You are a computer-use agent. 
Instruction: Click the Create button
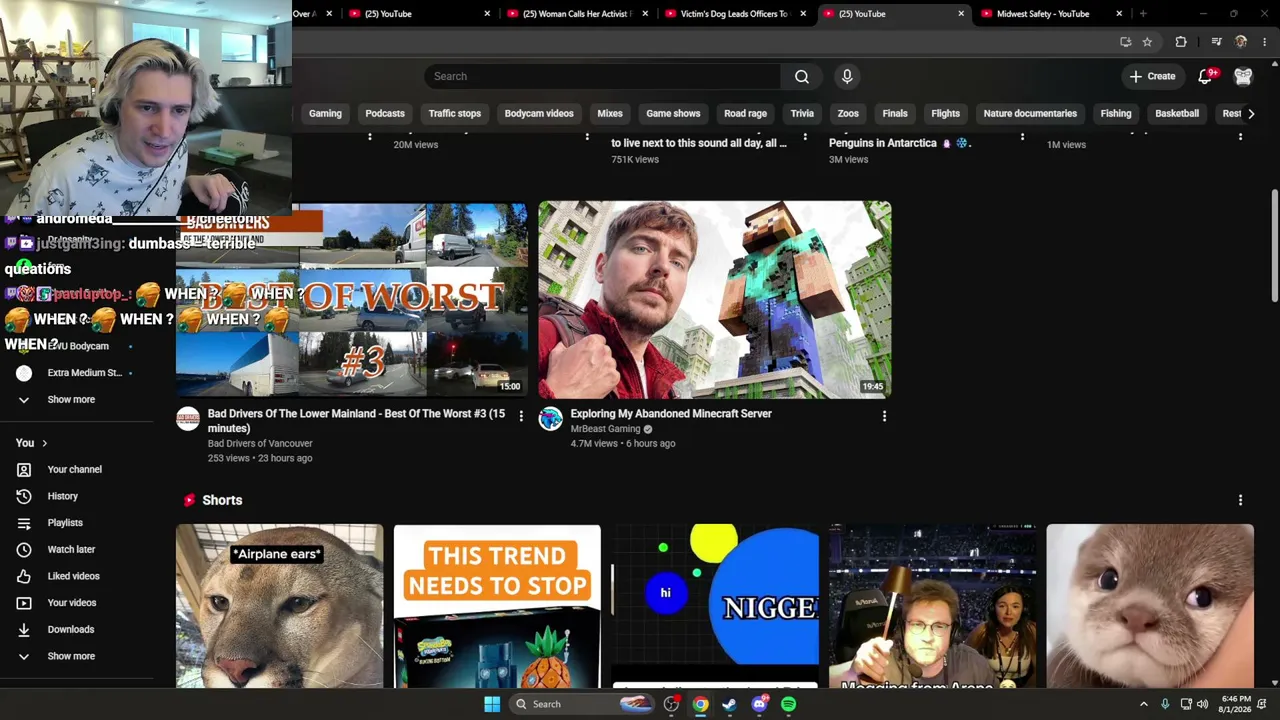pos(1152,76)
